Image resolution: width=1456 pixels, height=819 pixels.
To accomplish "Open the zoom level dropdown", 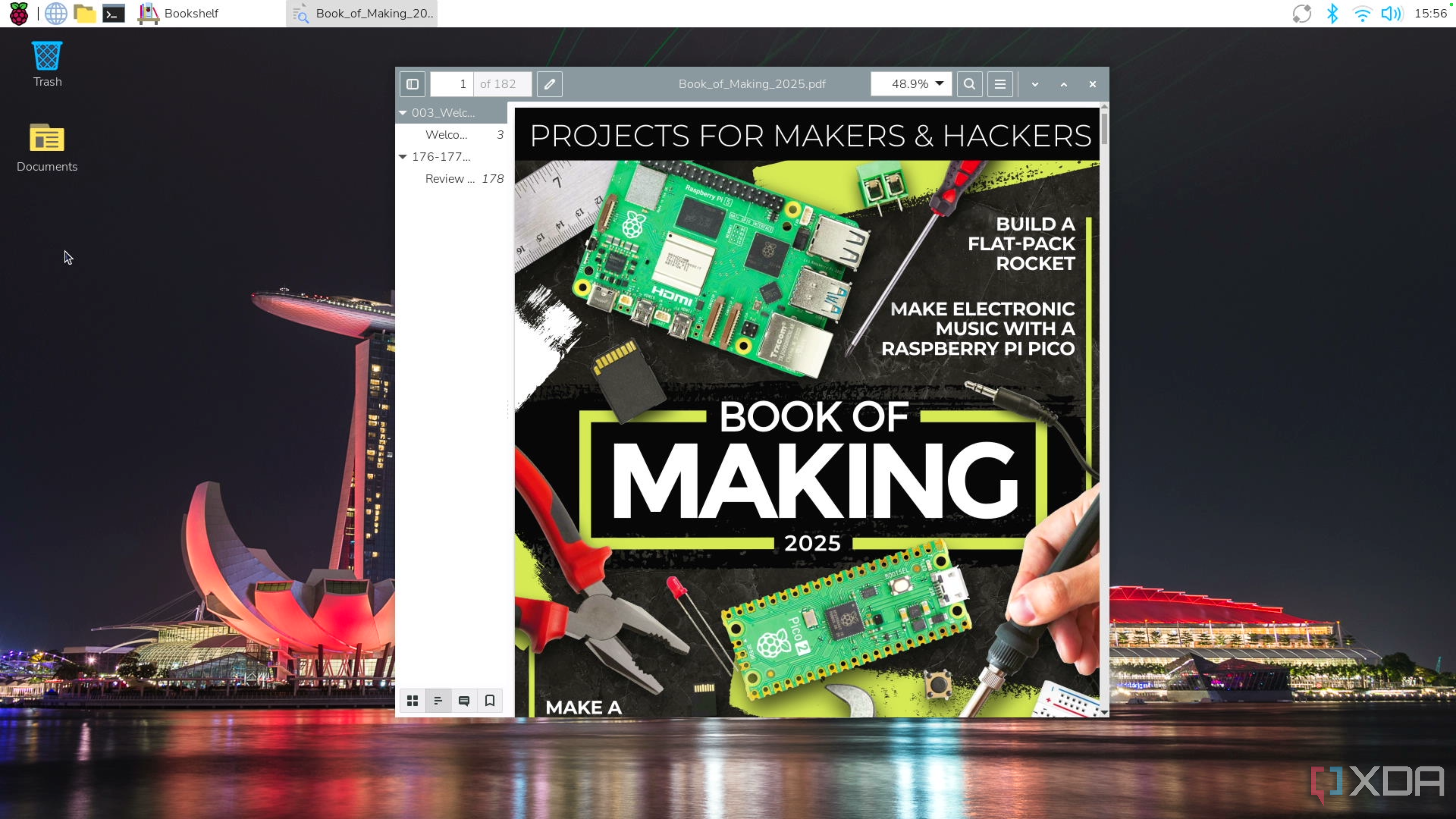I will coord(911,84).
